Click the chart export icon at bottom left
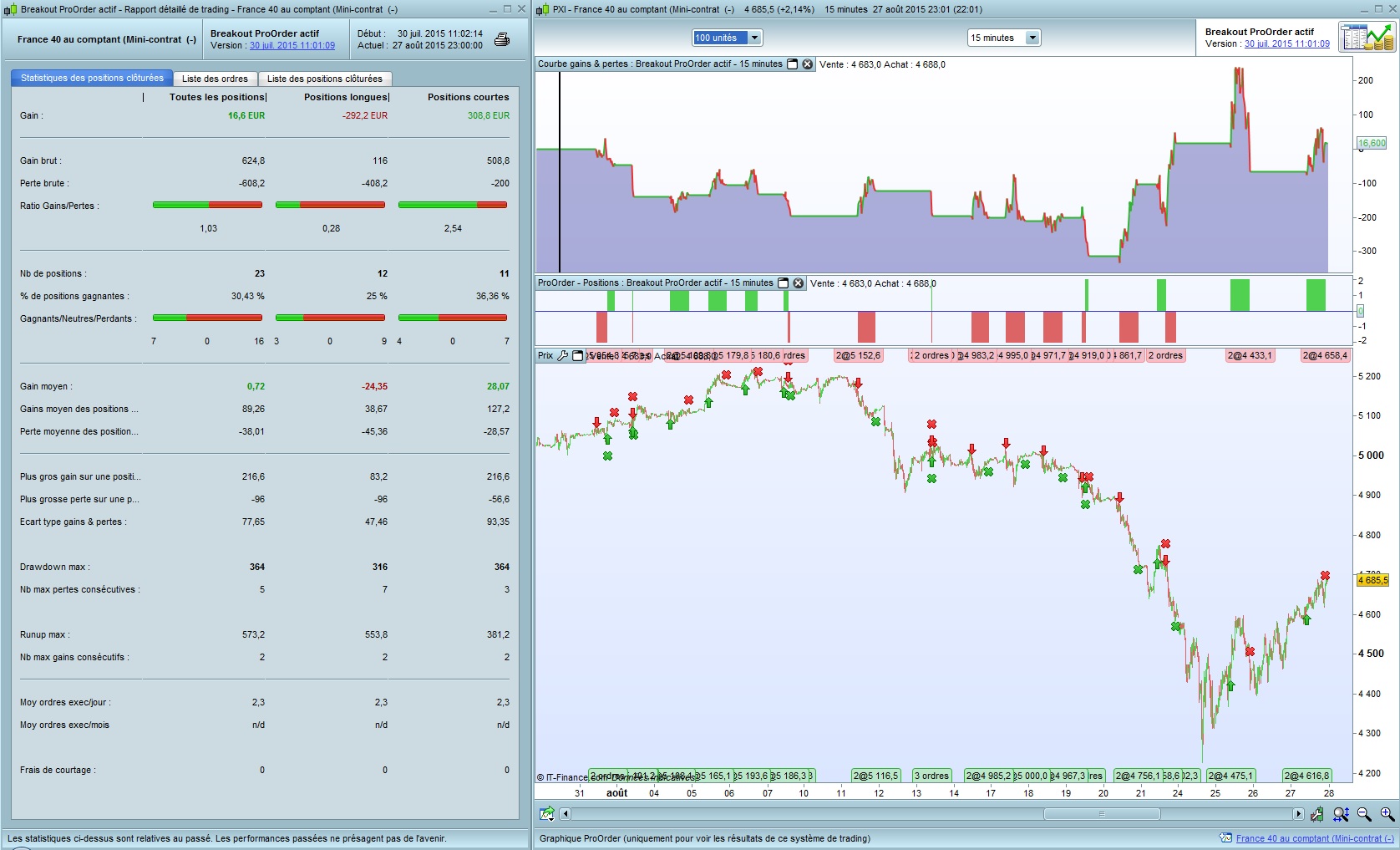The width and height of the screenshot is (1400, 850). point(547,814)
